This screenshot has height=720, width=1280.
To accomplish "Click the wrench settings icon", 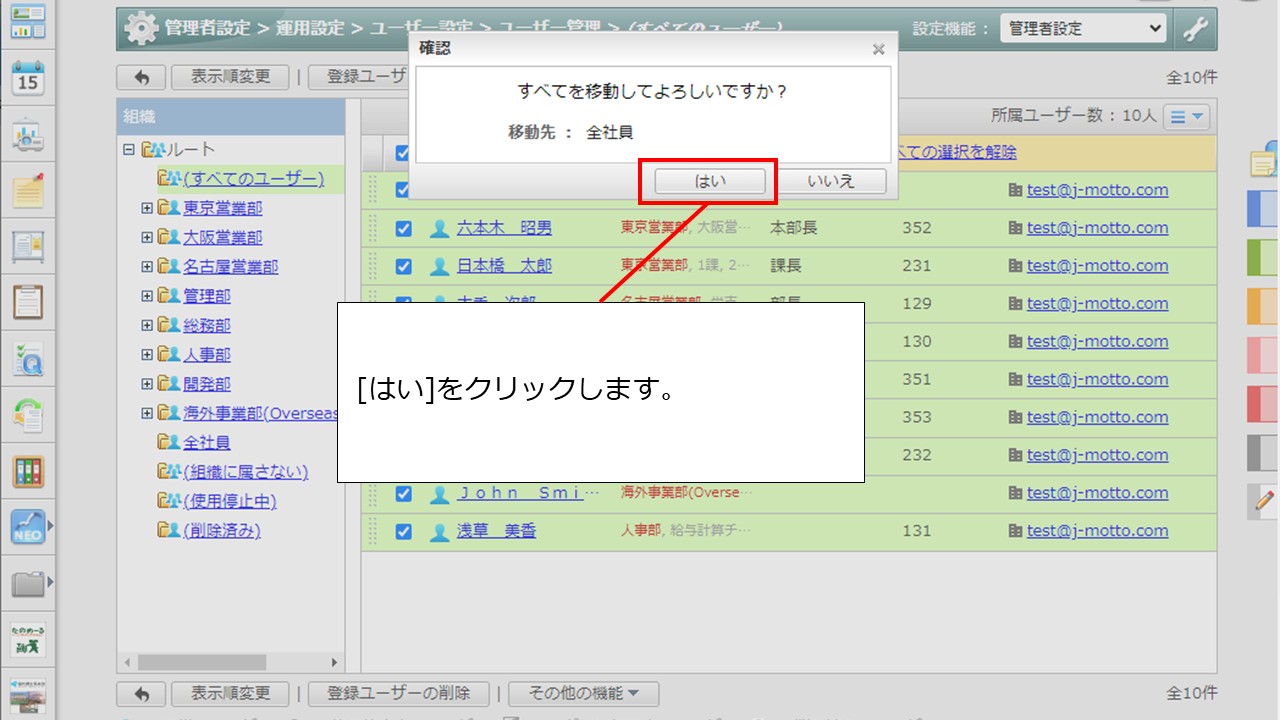I will click(1196, 29).
